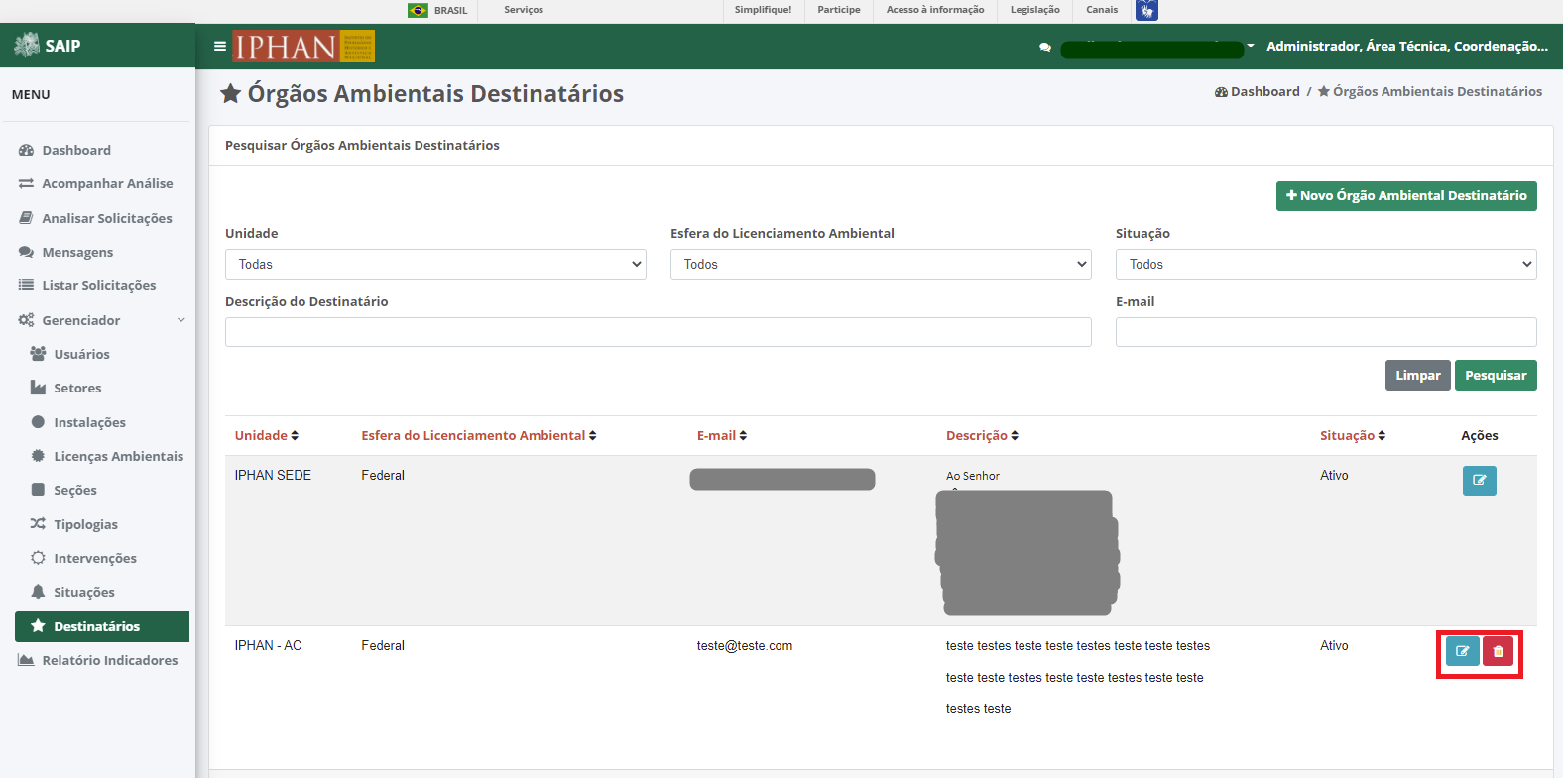Sort table by Situação column
The height and width of the screenshot is (784, 1563).
[1353, 436]
